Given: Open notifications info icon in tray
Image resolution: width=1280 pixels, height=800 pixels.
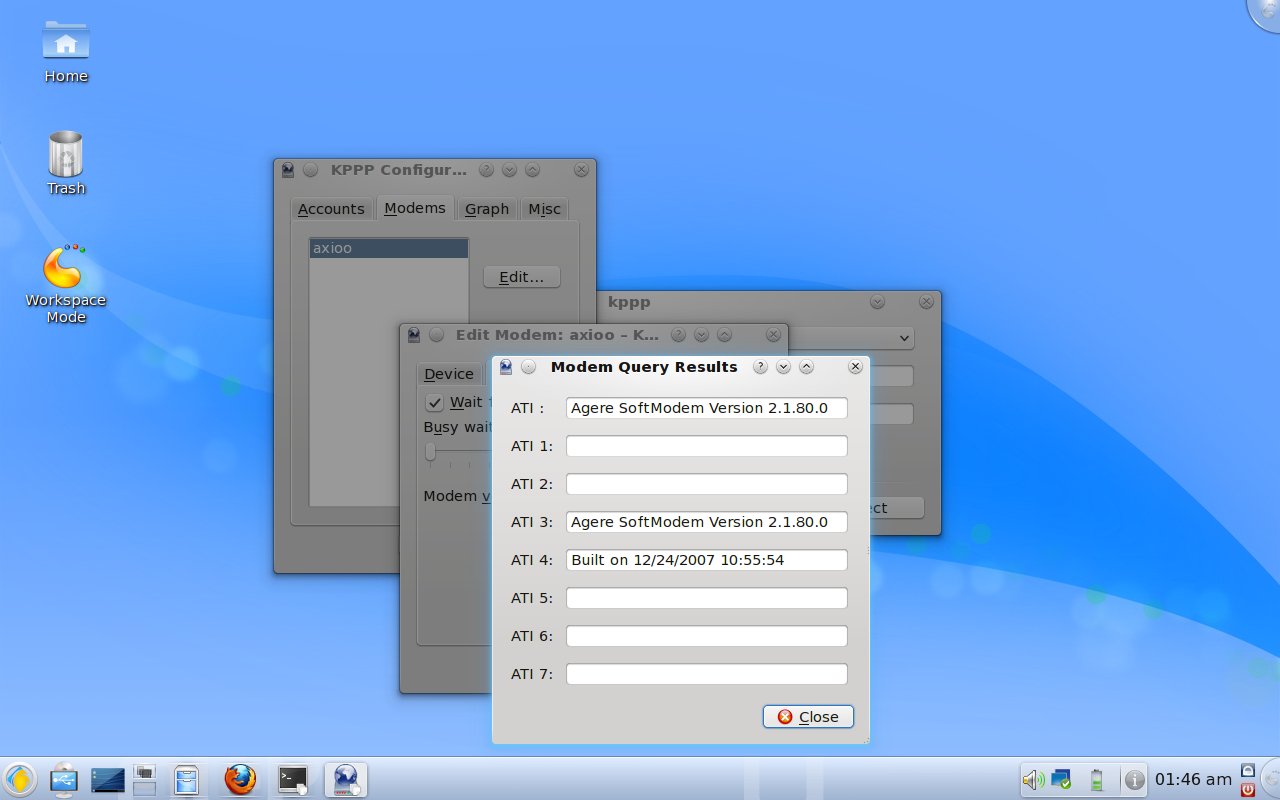Looking at the screenshot, I should [1134, 780].
